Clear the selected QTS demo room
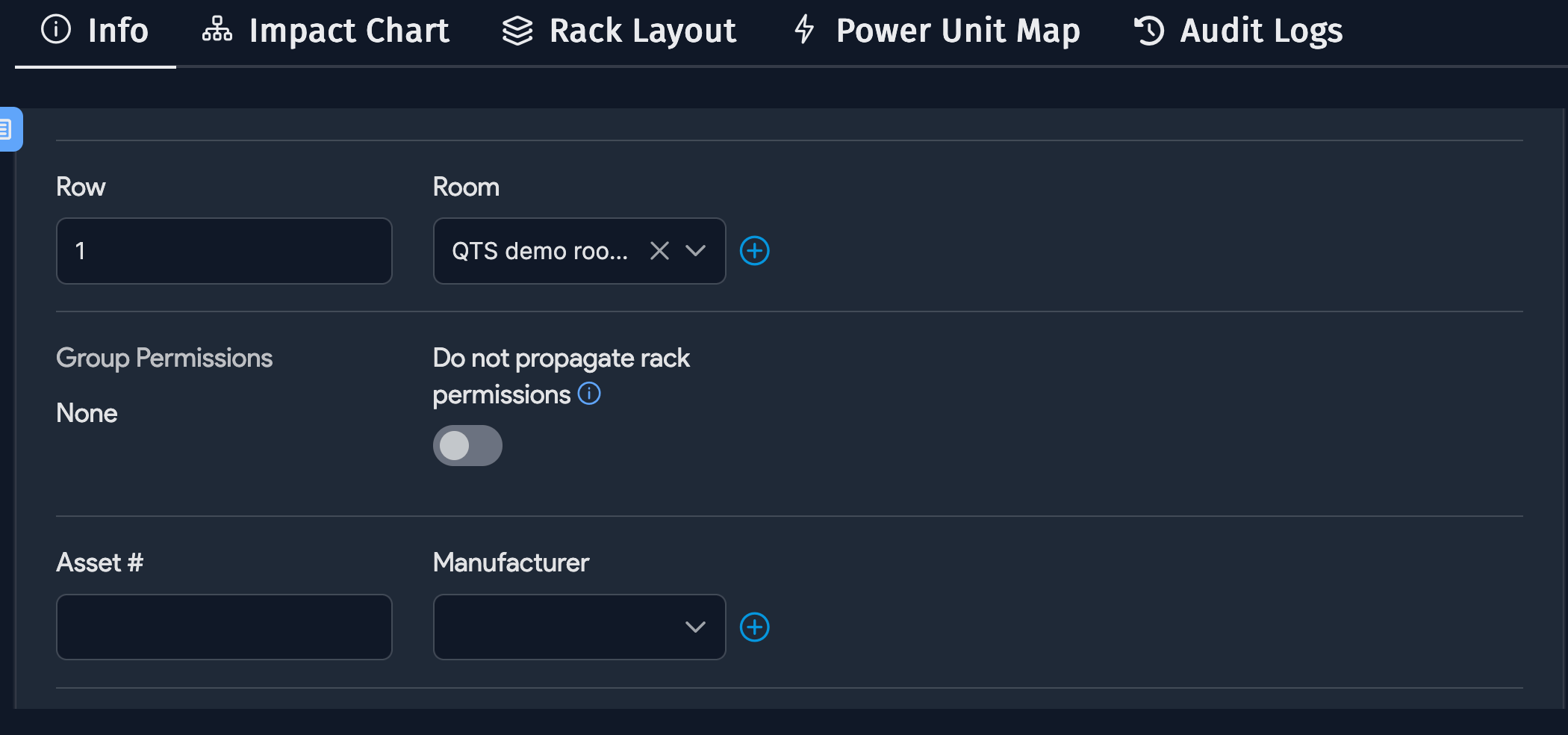This screenshot has height=735, width=1568. [x=659, y=250]
